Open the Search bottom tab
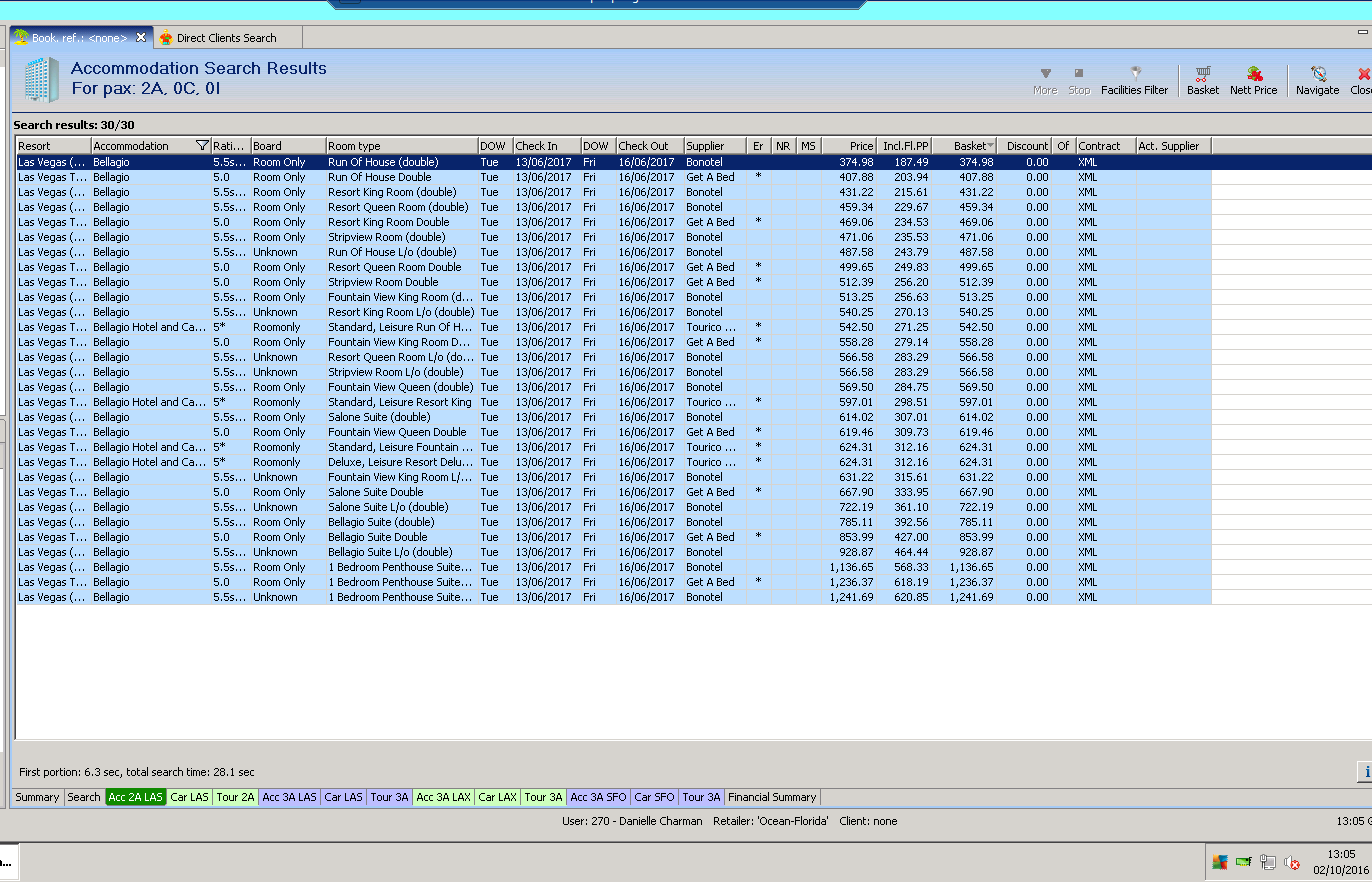 point(84,797)
